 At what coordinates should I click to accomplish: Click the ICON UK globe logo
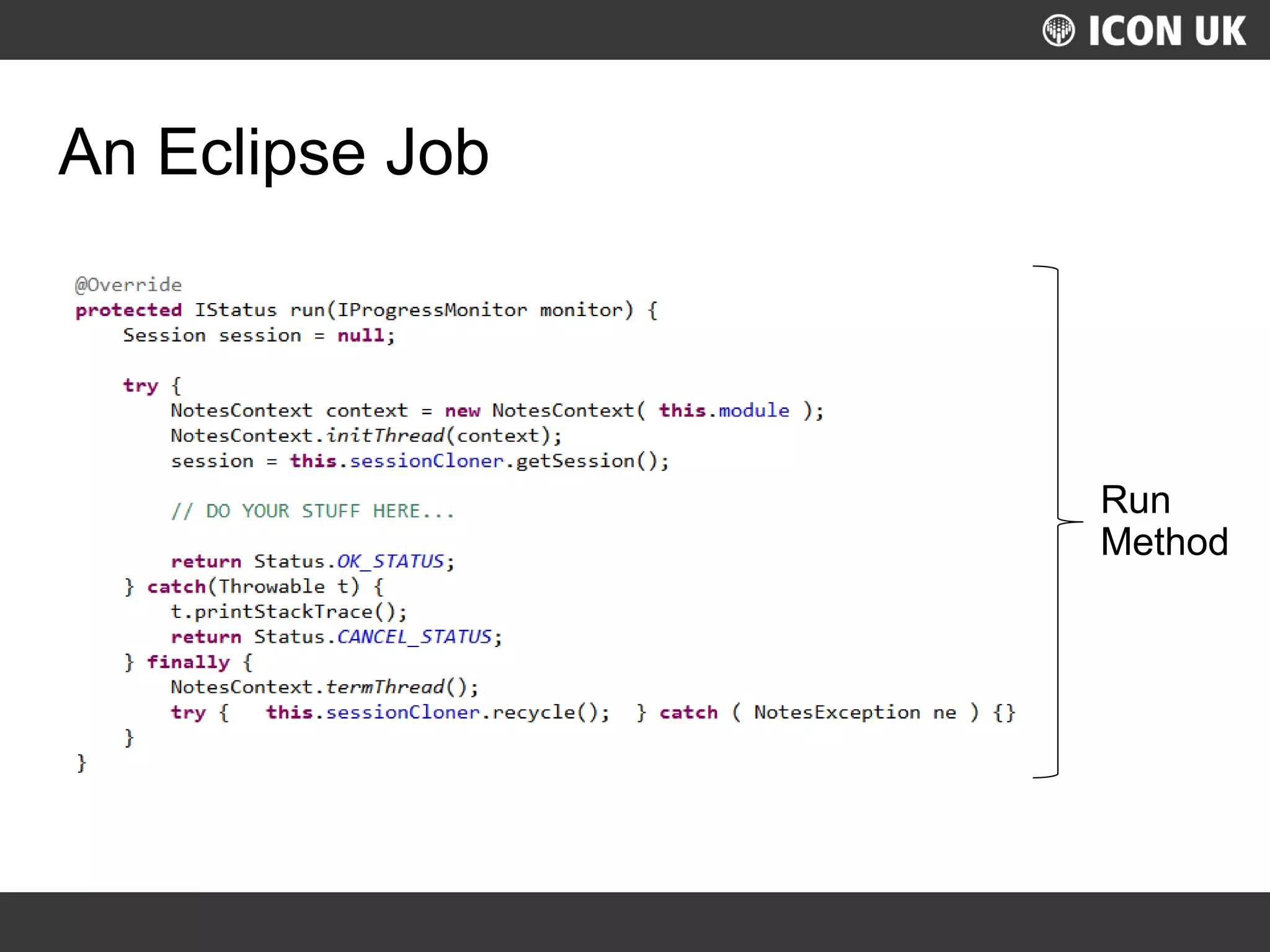1058,30
